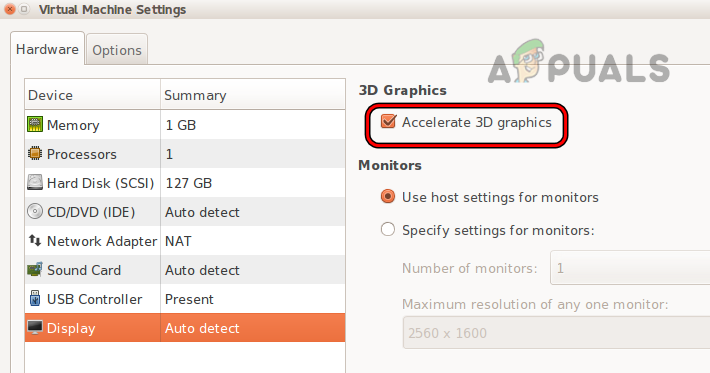
Task: Disable Accelerate 3D graphics checkbox
Action: tap(388, 121)
